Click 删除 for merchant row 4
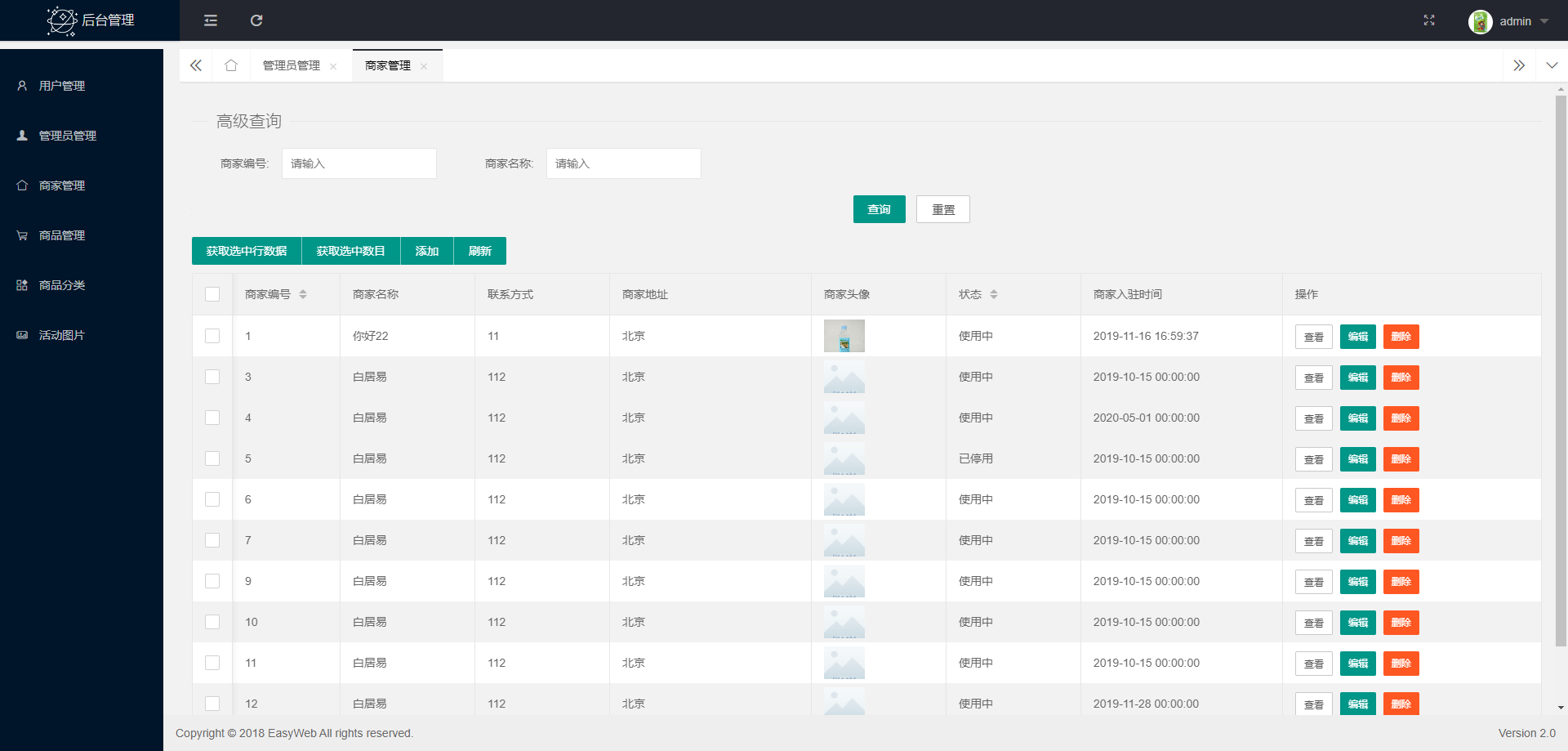Viewport: 1568px width, 751px height. coord(1401,418)
